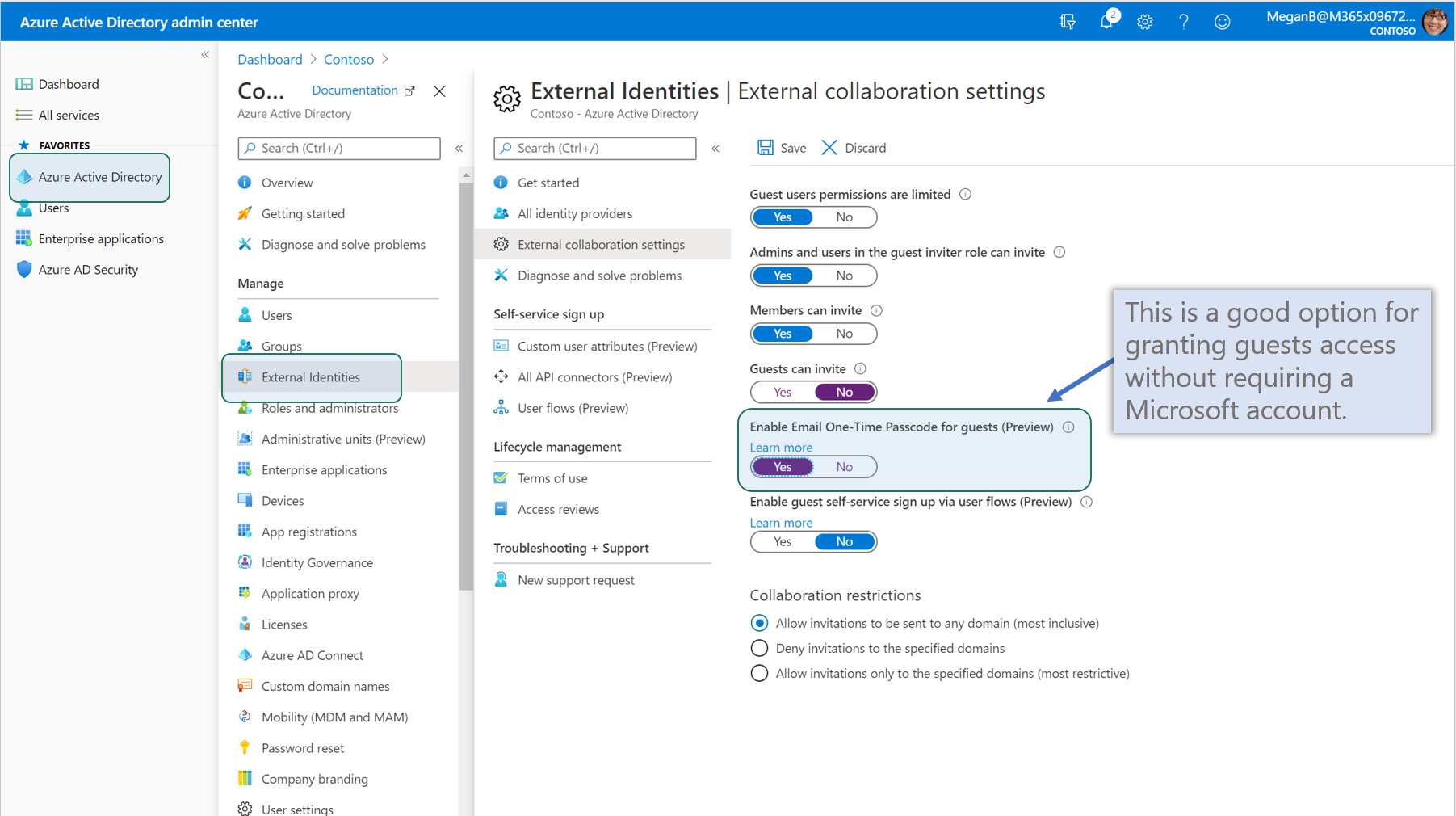Click the help question mark icon
Screen dimensions: 1456x816
pyautogui.click(x=1184, y=22)
